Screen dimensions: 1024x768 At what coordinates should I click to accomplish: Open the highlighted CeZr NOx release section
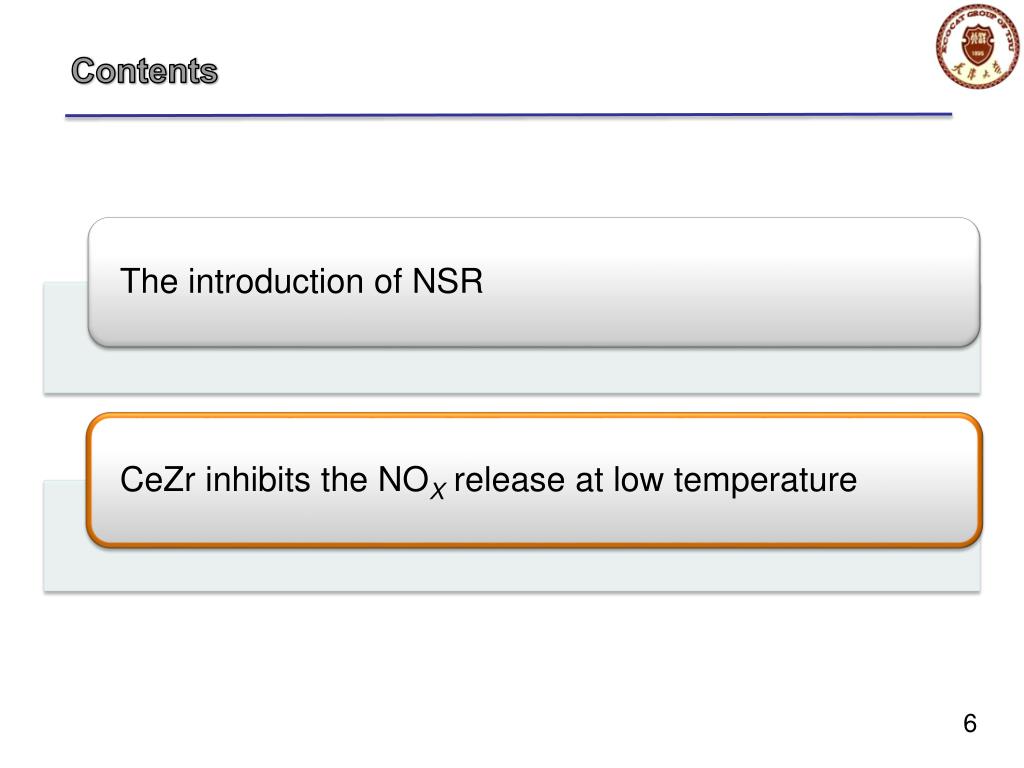click(534, 480)
